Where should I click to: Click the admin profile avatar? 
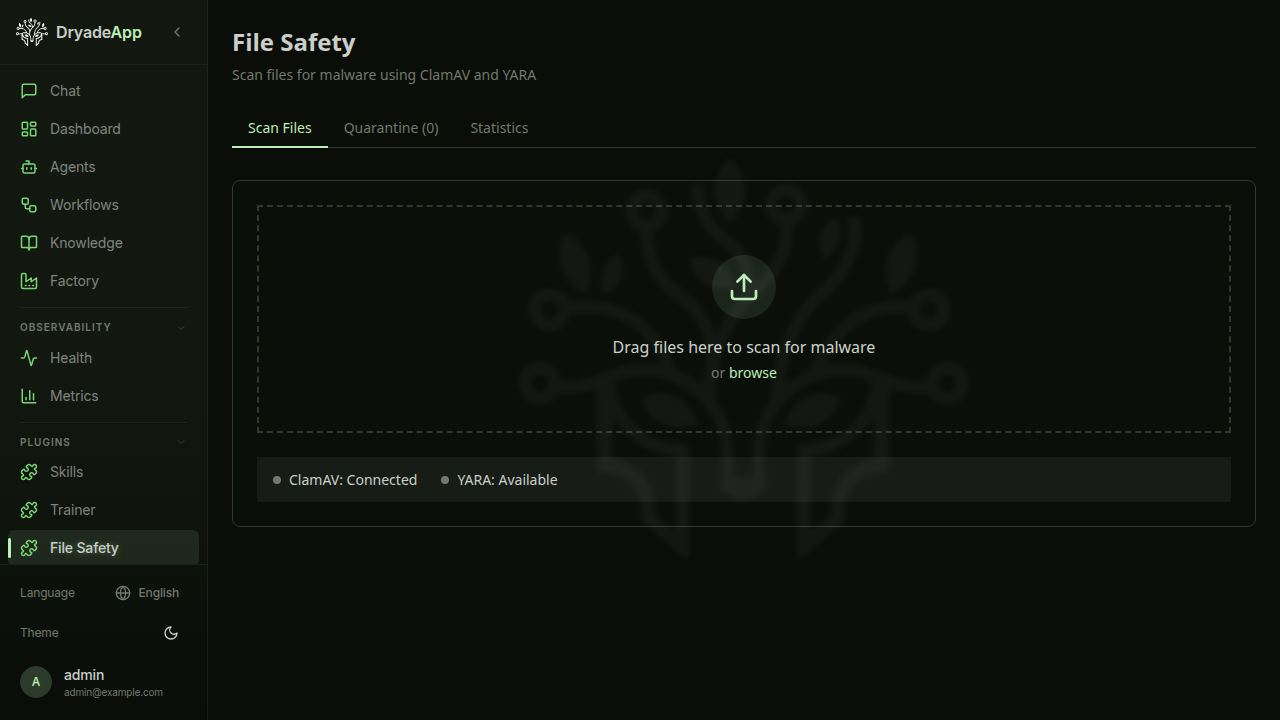pyautogui.click(x=35, y=681)
